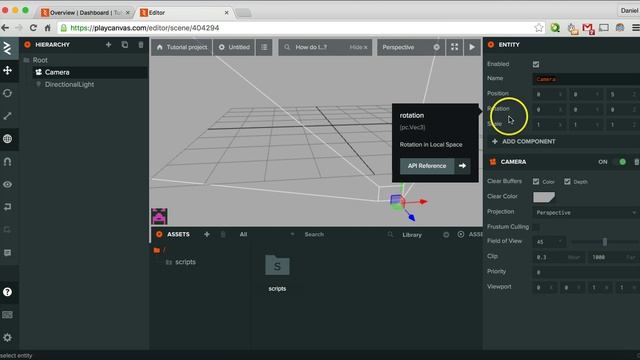This screenshot has height=360, width=640.
Task: Toggle the Frustum Culling checkbox
Action: pos(536,227)
